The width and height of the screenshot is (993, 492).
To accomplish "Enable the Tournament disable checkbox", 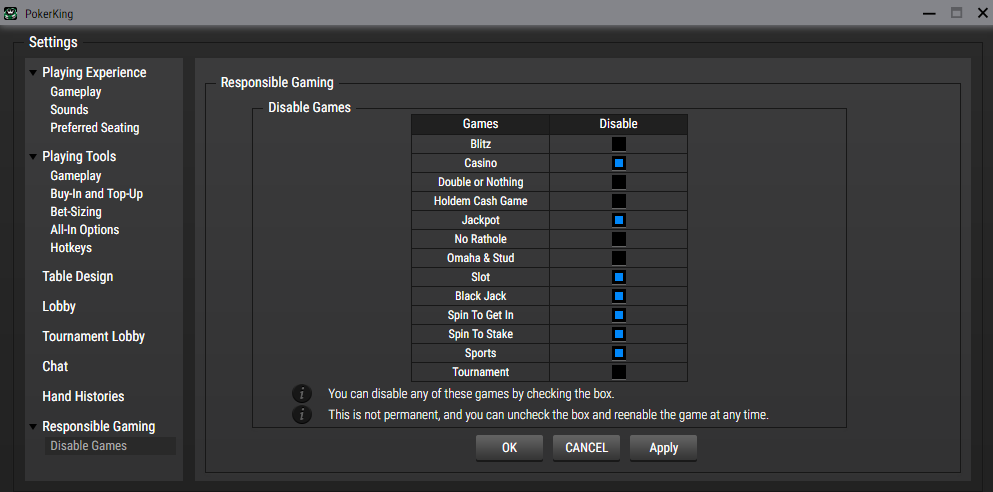I will point(618,372).
